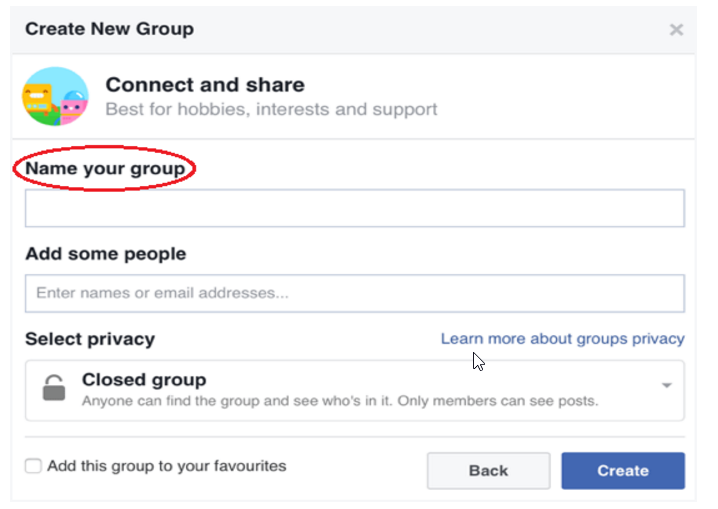
Task: Click the Create New Group dialog title
Action: pos(109,29)
